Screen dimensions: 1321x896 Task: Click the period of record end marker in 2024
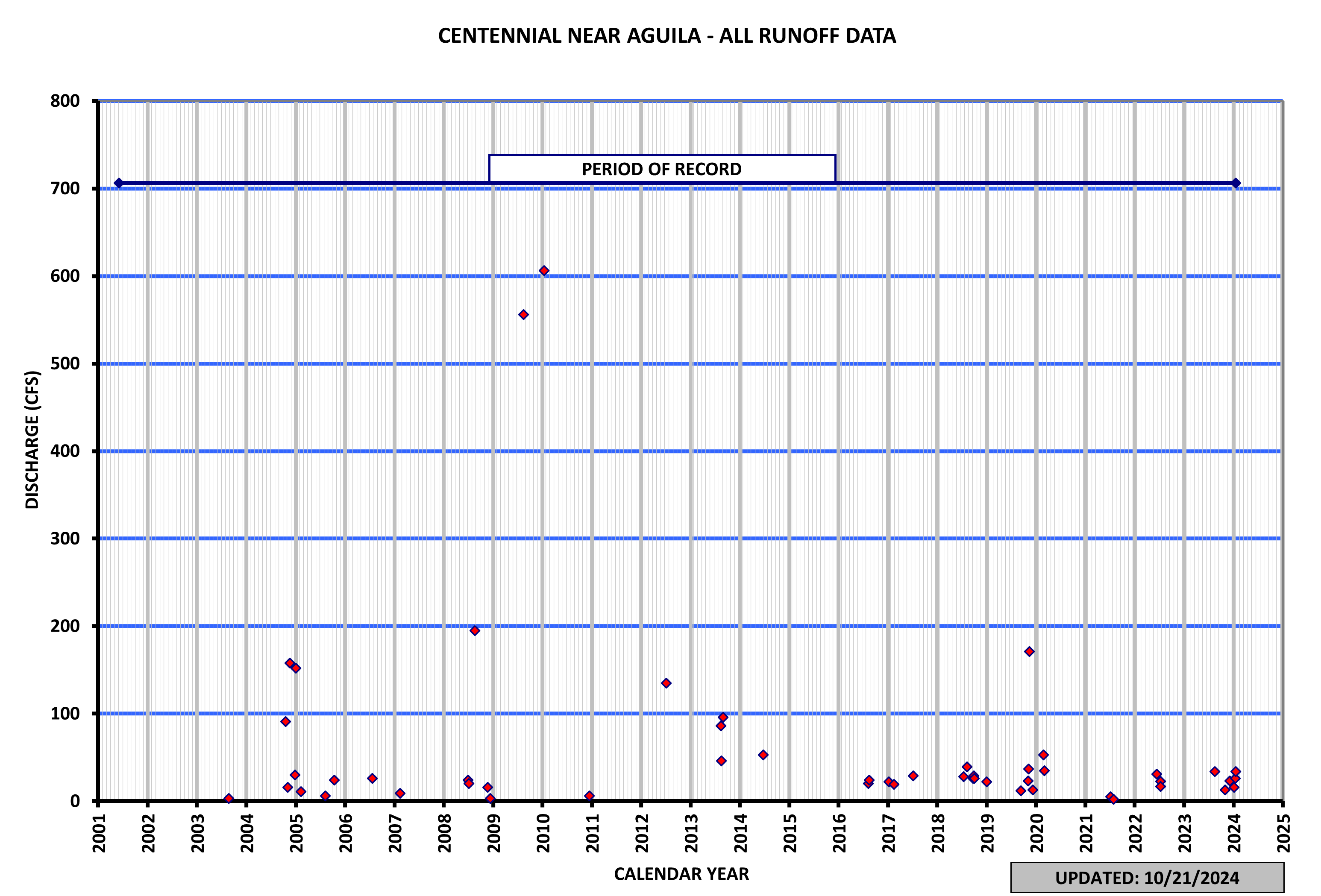[1235, 183]
